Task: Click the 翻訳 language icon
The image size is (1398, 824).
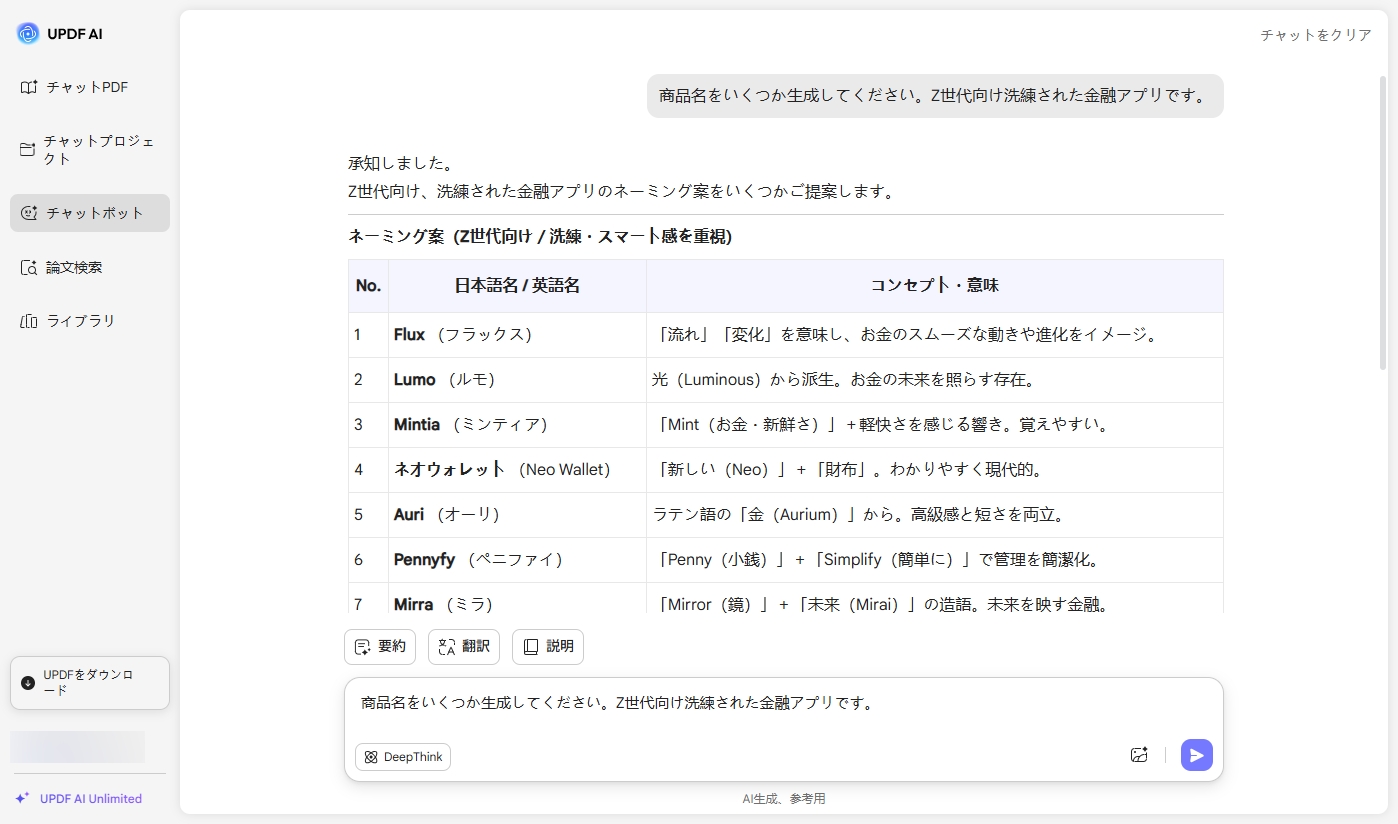Action: click(x=447, y=647)
